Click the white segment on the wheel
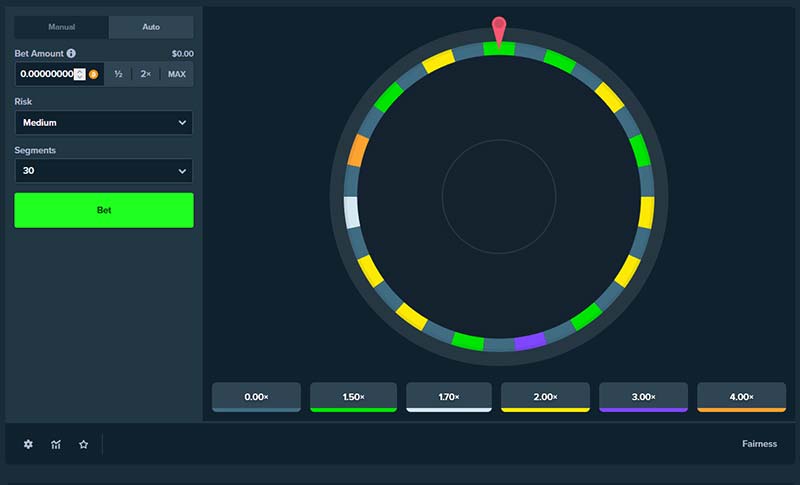The height and width of the screenshot is (485, 800). [x=352, y=212]
